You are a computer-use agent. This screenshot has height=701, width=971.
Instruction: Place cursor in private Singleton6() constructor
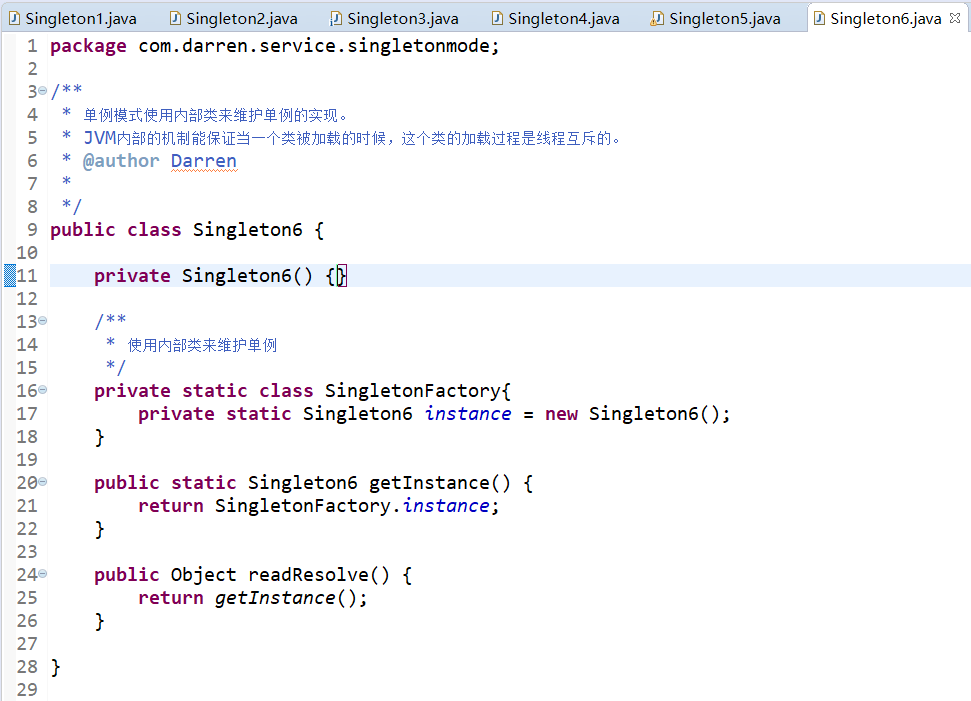point(220,276)
